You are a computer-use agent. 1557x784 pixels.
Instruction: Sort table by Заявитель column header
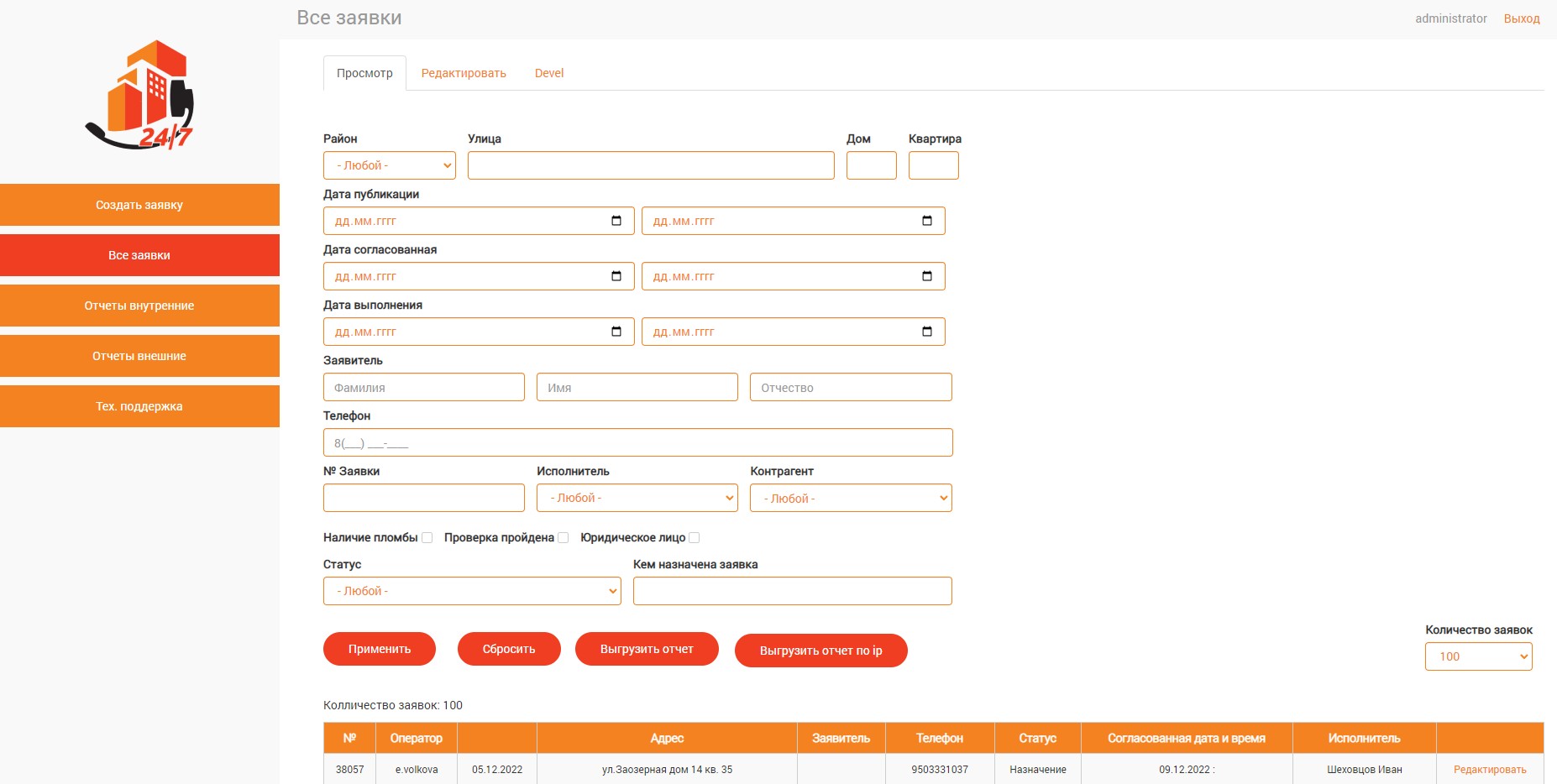[x=841, y=738]
